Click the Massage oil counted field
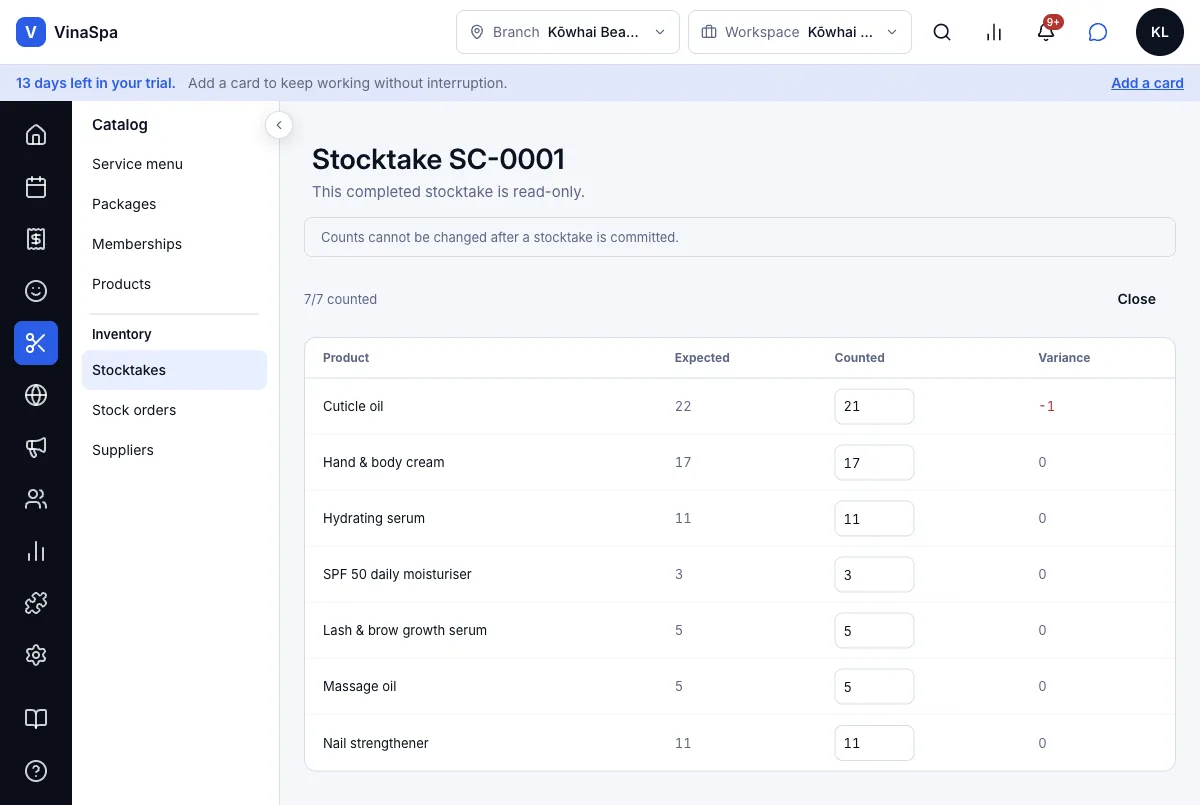This screenshot has height=805, width=1200. coord(874,686)
